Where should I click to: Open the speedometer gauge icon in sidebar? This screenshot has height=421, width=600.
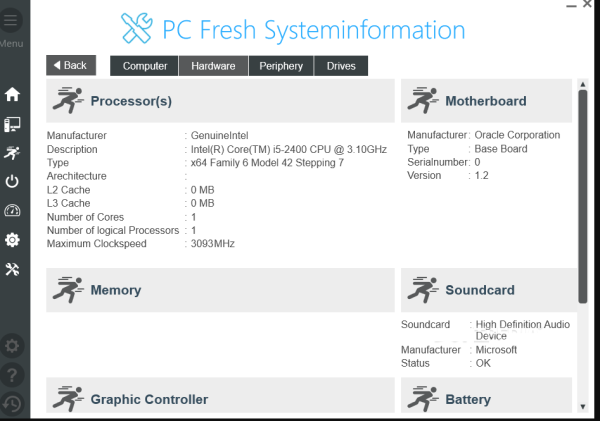[x=12, y=210]
